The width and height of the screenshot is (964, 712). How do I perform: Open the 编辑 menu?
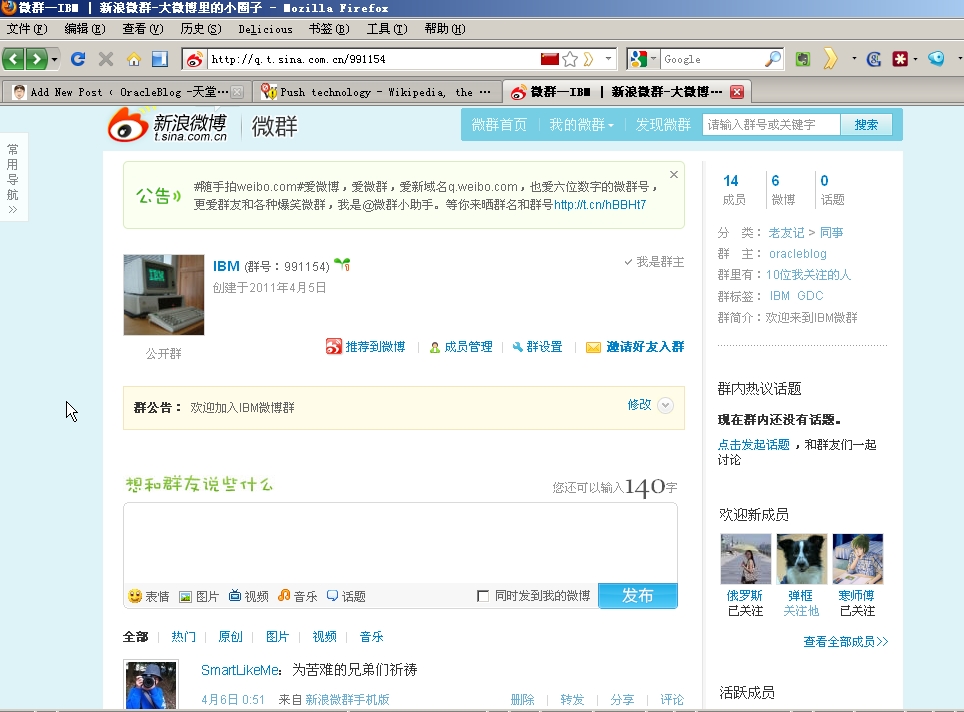85,29
